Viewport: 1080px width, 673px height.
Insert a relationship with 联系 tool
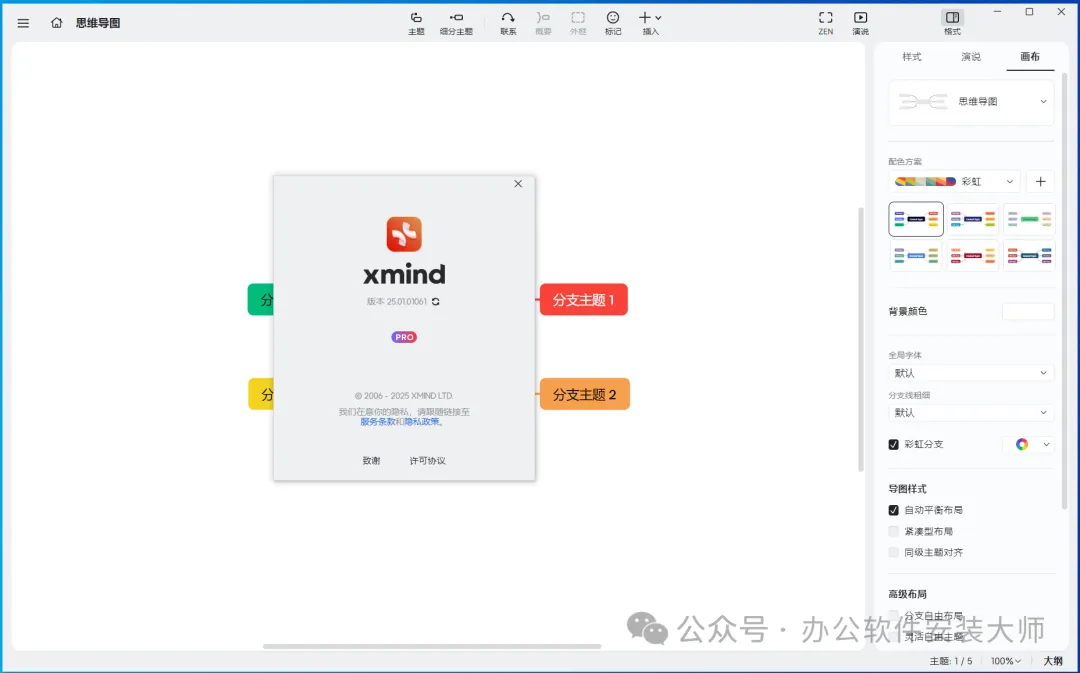click(508, 23)
